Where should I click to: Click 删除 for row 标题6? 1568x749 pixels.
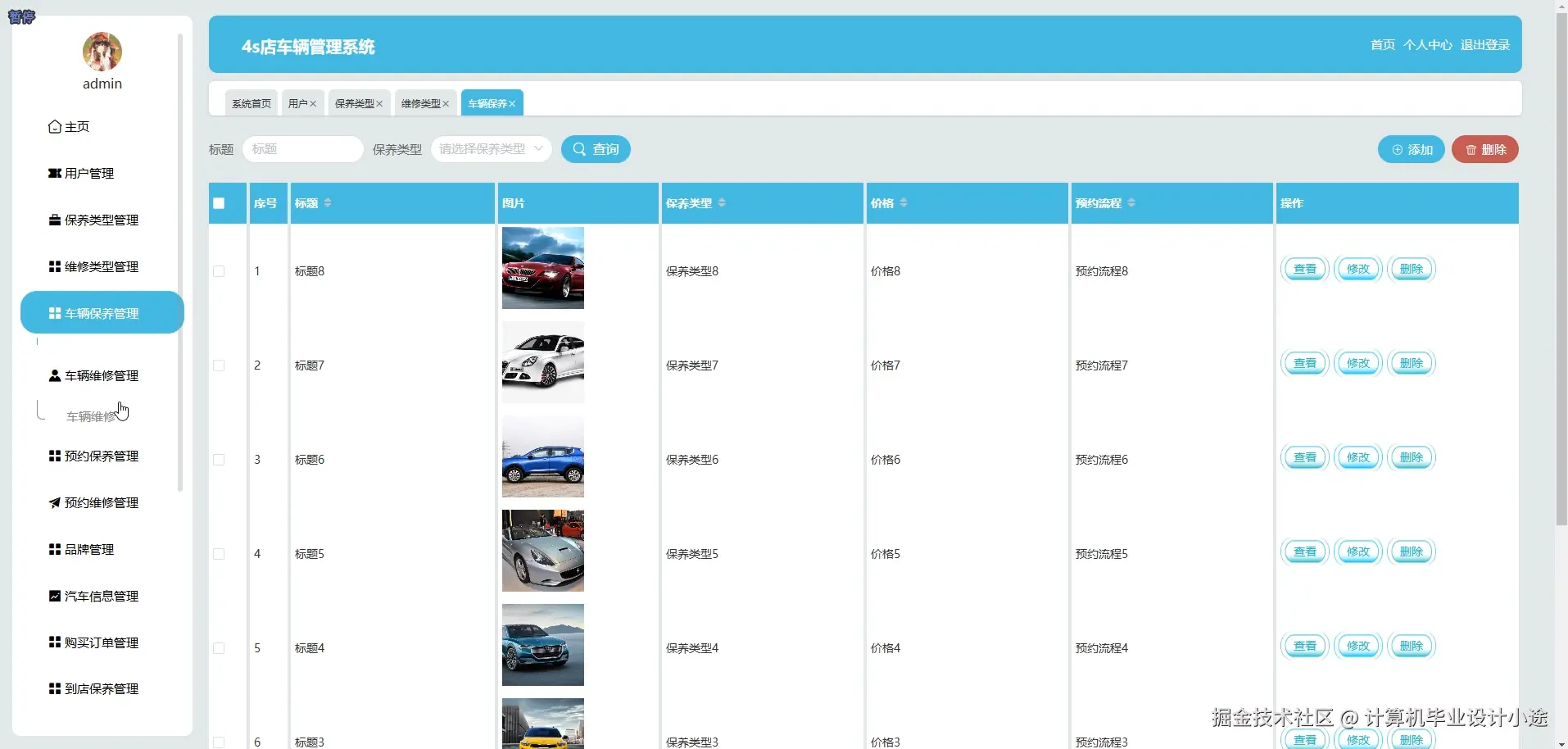[x=1412, y=457]
